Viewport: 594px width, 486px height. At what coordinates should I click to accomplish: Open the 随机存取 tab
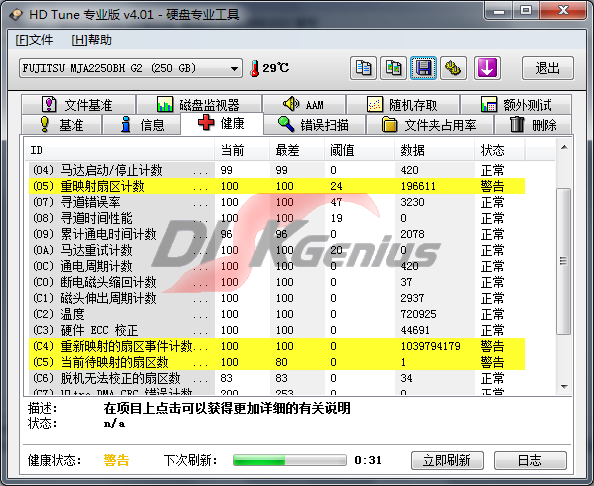pyautogui.click(x=403, y=104)
